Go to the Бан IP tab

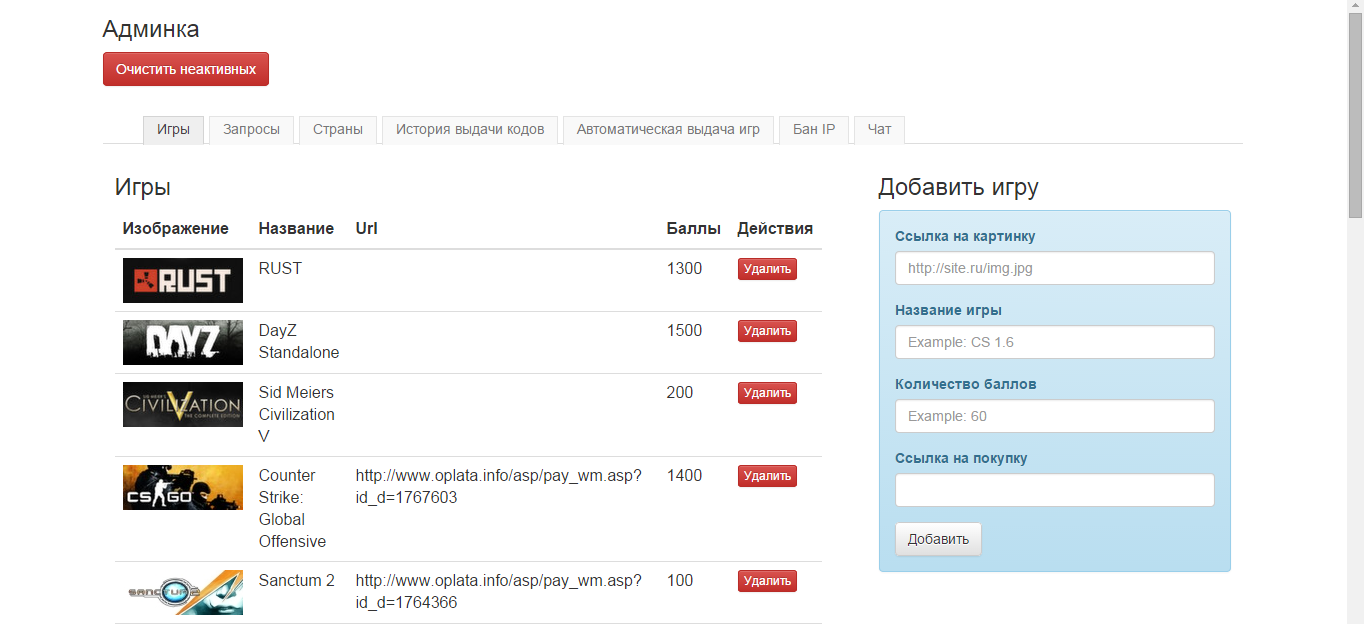coord(813,130)
